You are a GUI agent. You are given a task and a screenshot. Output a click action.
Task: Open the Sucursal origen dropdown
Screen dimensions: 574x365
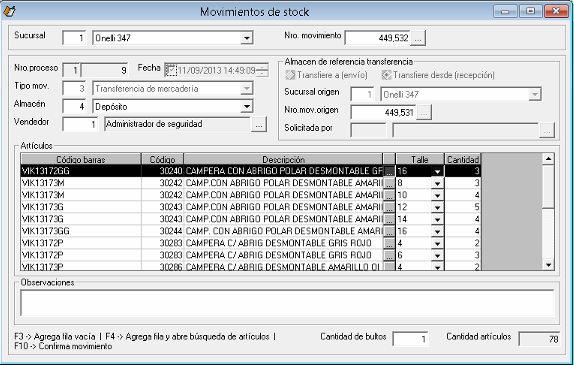point(534,94)
